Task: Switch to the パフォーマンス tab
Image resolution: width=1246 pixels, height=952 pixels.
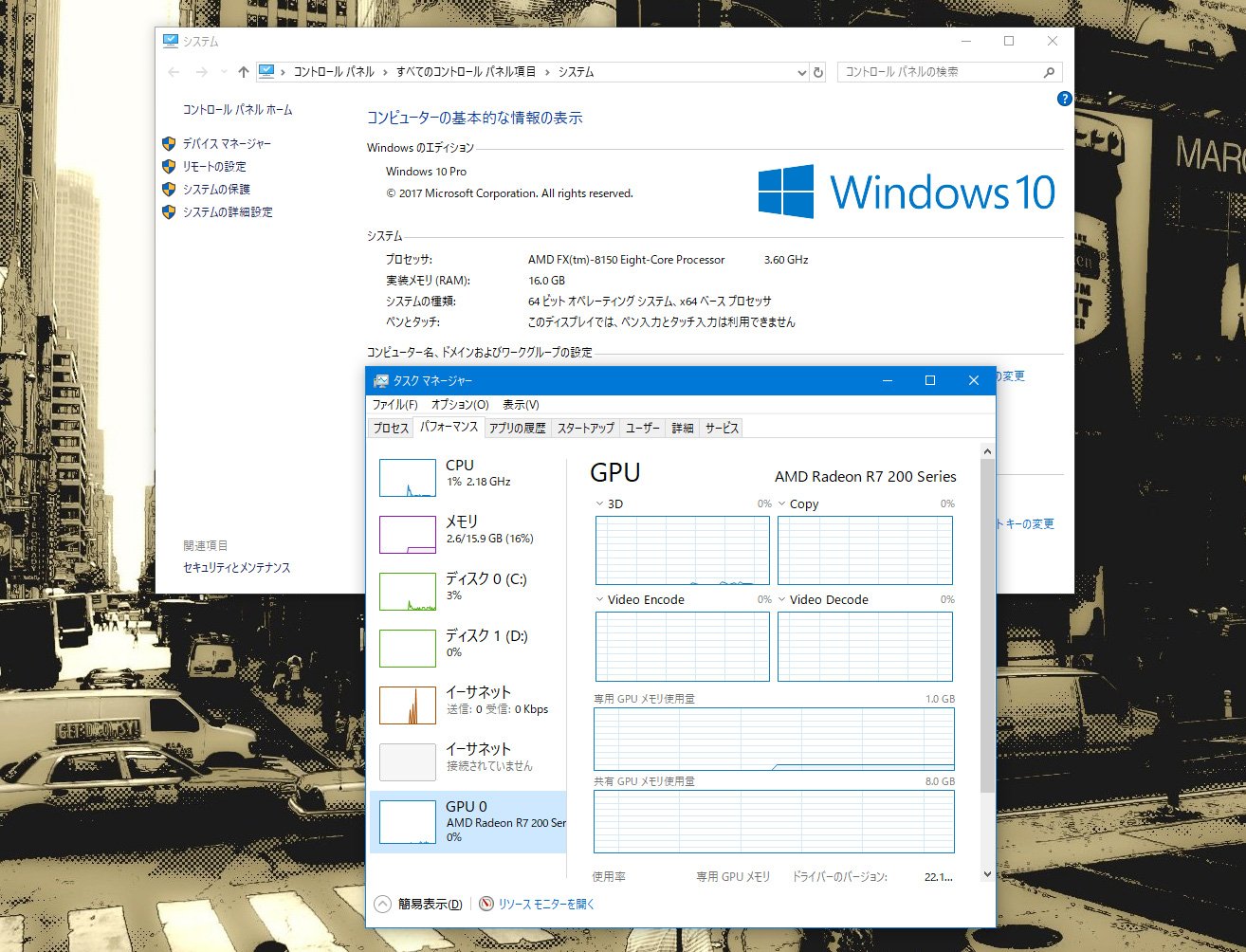Action: pos(449,427)
